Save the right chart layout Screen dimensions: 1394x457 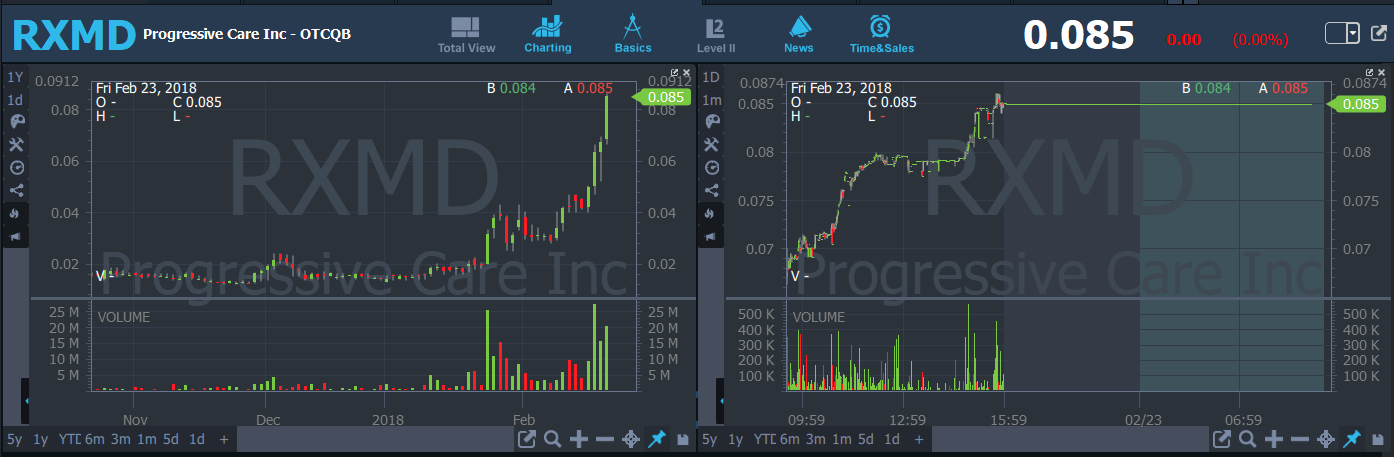(x=1378, y=439)
